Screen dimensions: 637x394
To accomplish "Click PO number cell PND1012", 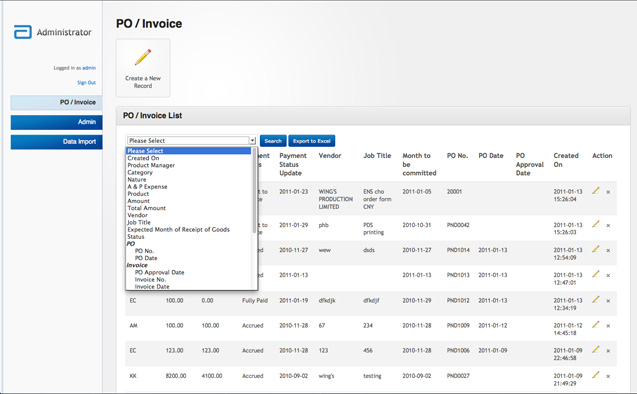I will point(458,301).
